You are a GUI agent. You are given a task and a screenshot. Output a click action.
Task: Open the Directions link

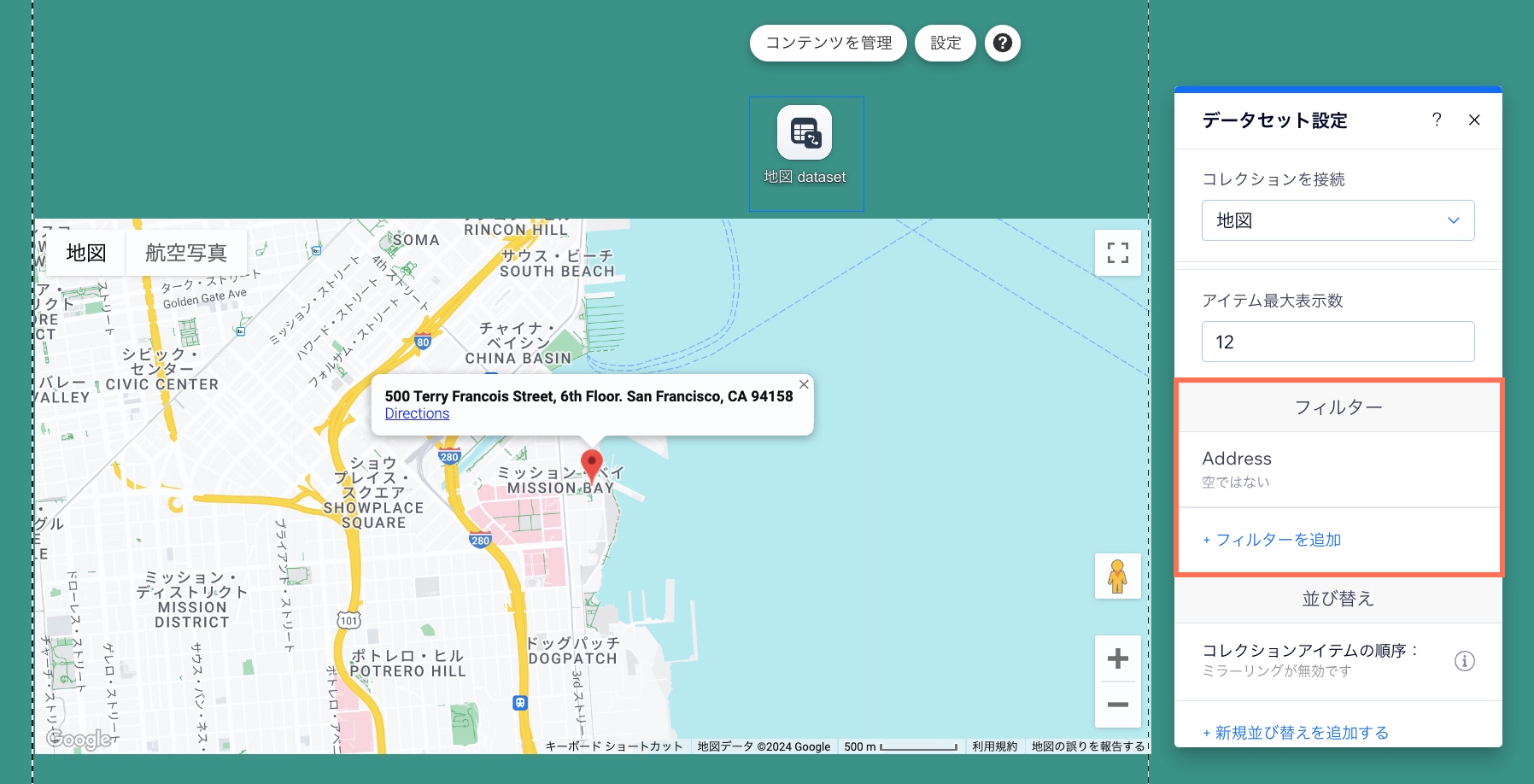click(417, 413)
